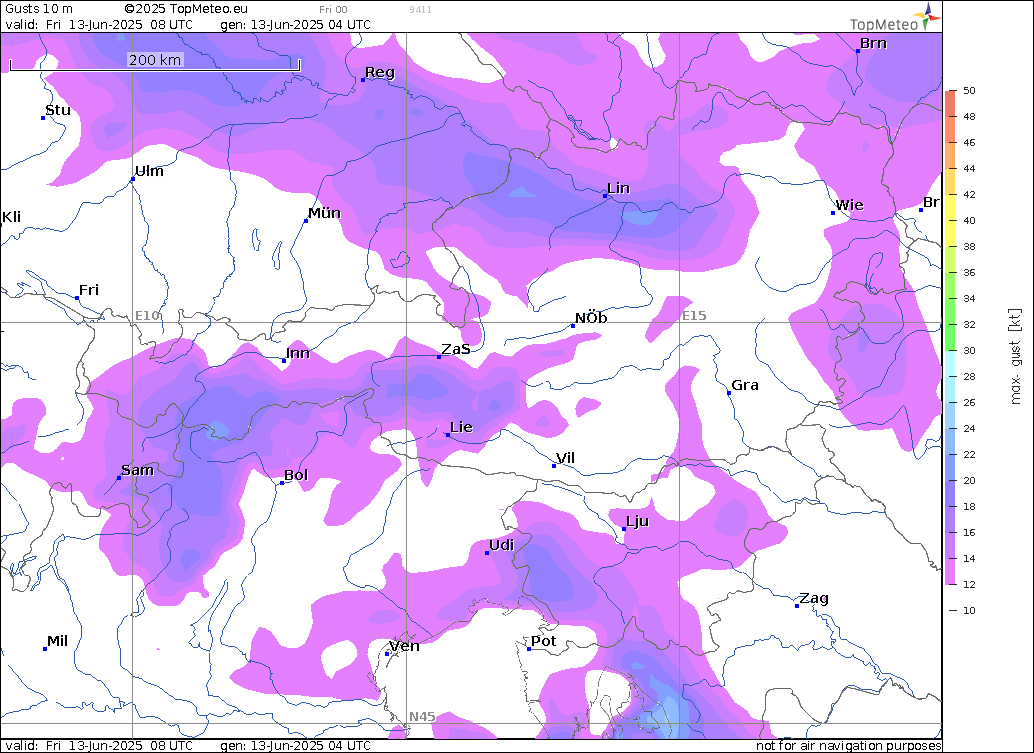Click the blue marker dot for Ulm
This screenshot has height=753, width=1034.
133,179
